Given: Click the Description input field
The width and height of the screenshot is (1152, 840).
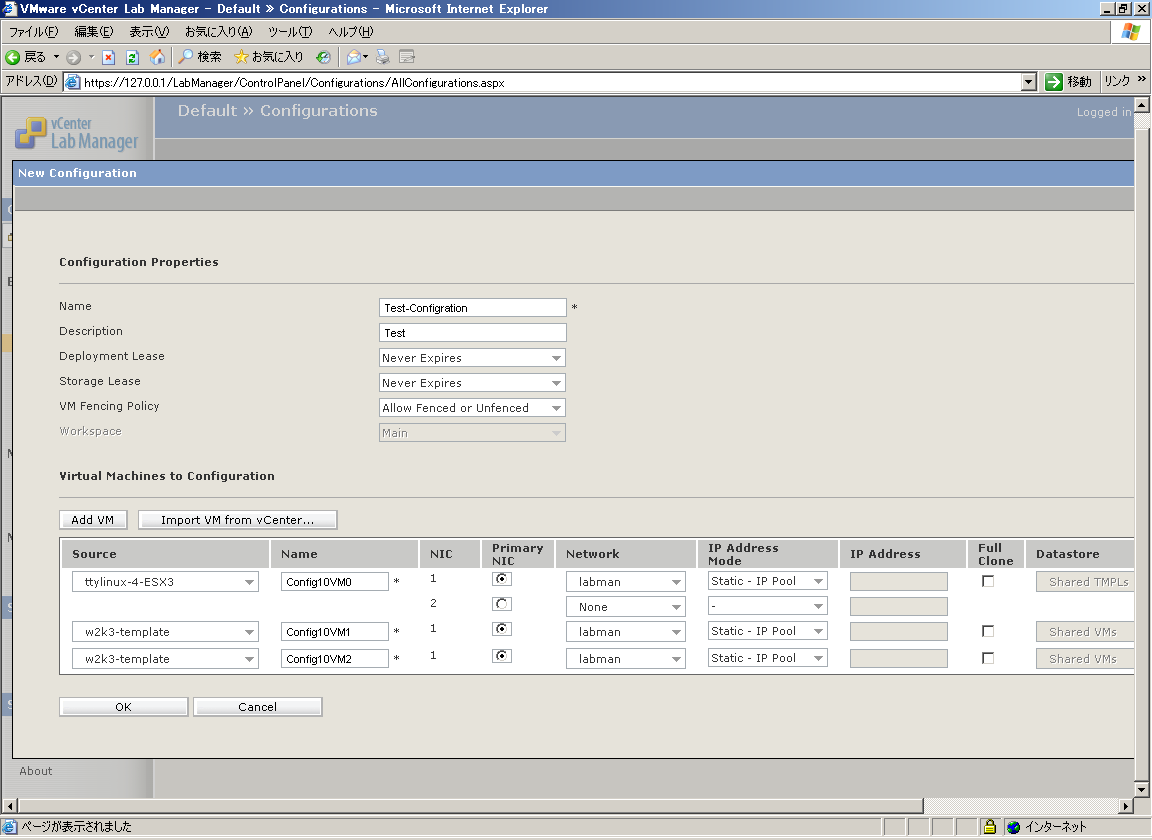Looking at the screenshot, I should click(x=472, y=333).
